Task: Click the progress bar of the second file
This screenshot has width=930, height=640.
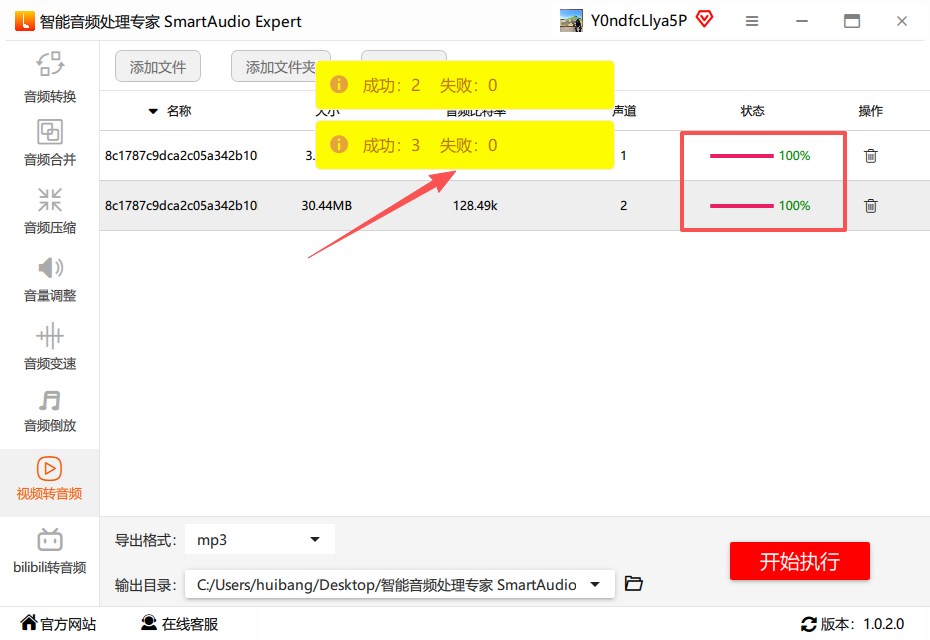Action: [741, 206]
